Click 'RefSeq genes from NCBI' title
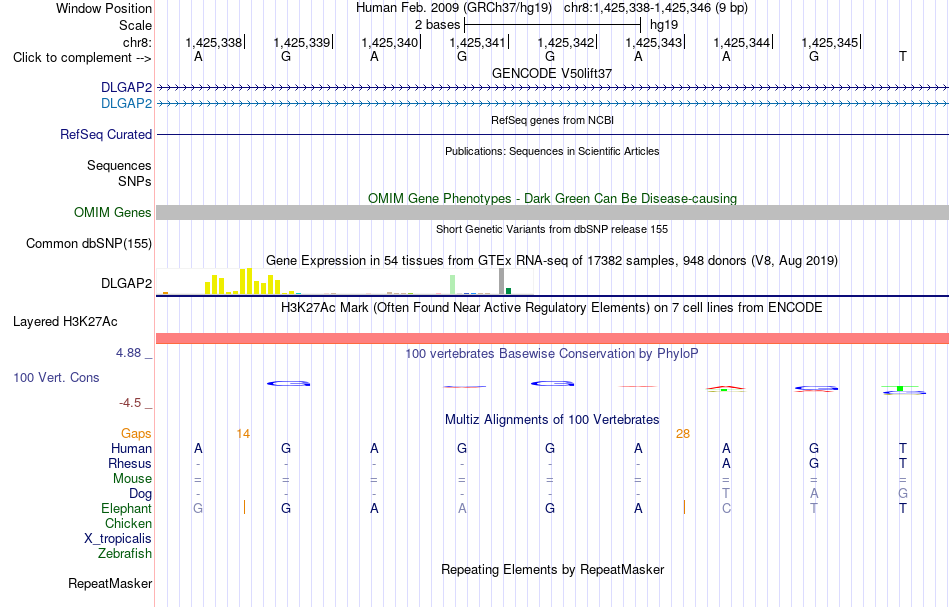950x607 pixels. (552, 120)
